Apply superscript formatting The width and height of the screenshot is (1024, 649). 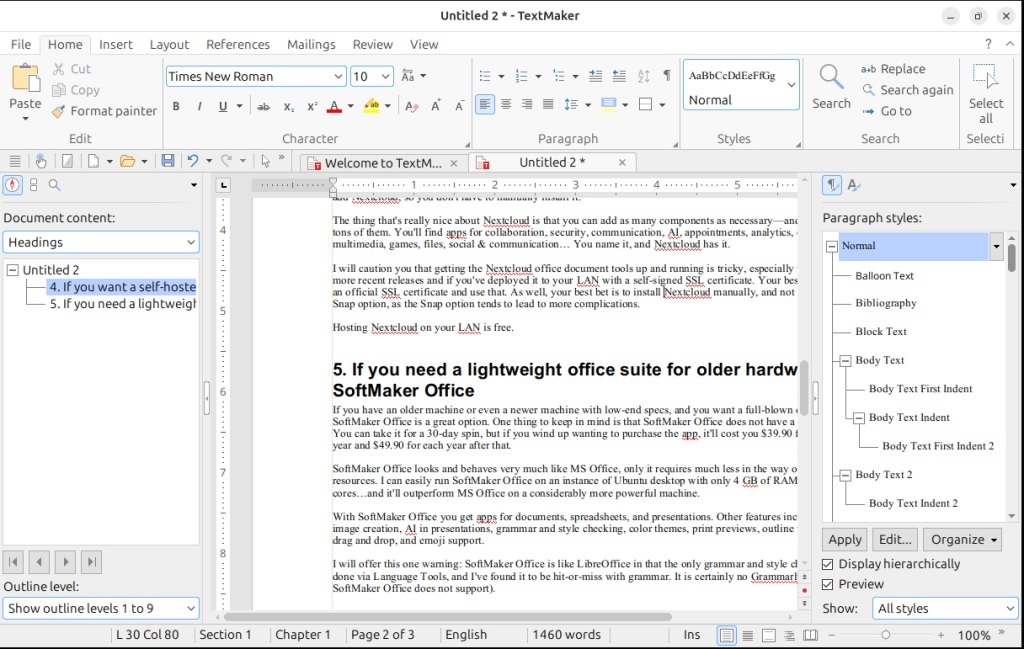[312, 106]
